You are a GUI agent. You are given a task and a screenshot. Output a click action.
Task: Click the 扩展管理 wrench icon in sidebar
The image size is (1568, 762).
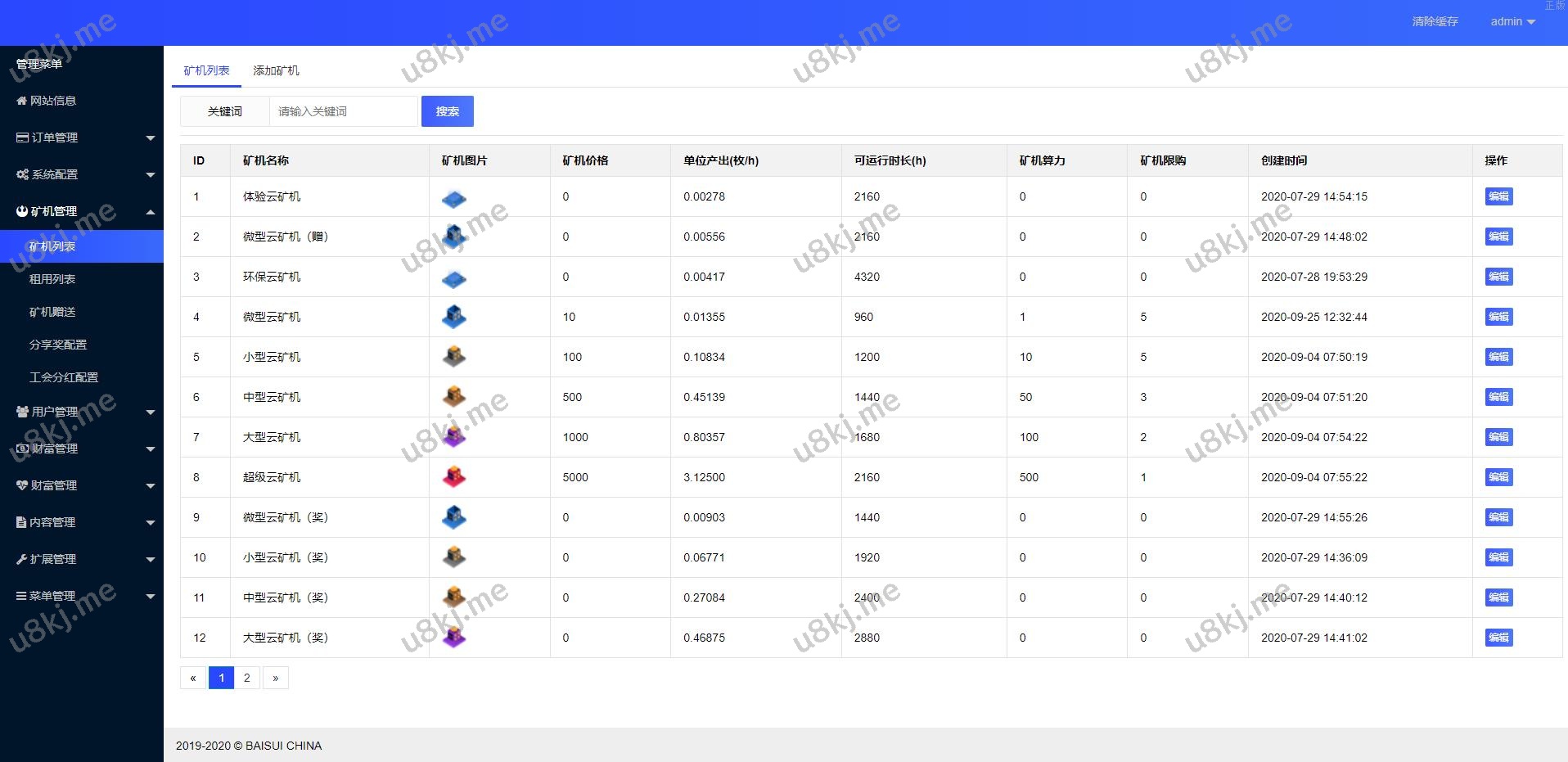(22, 559)
